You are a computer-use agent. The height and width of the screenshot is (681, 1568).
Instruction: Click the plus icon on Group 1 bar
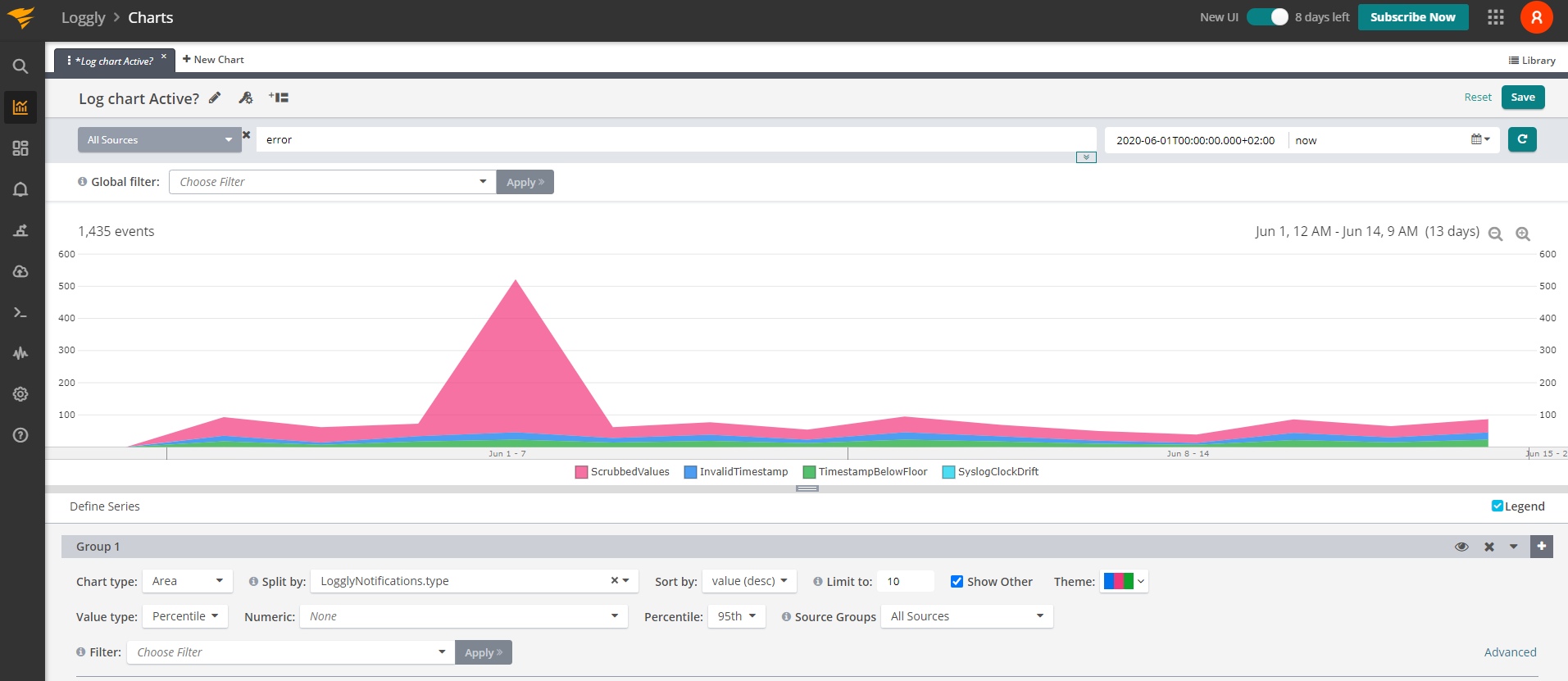[1541, 547]
